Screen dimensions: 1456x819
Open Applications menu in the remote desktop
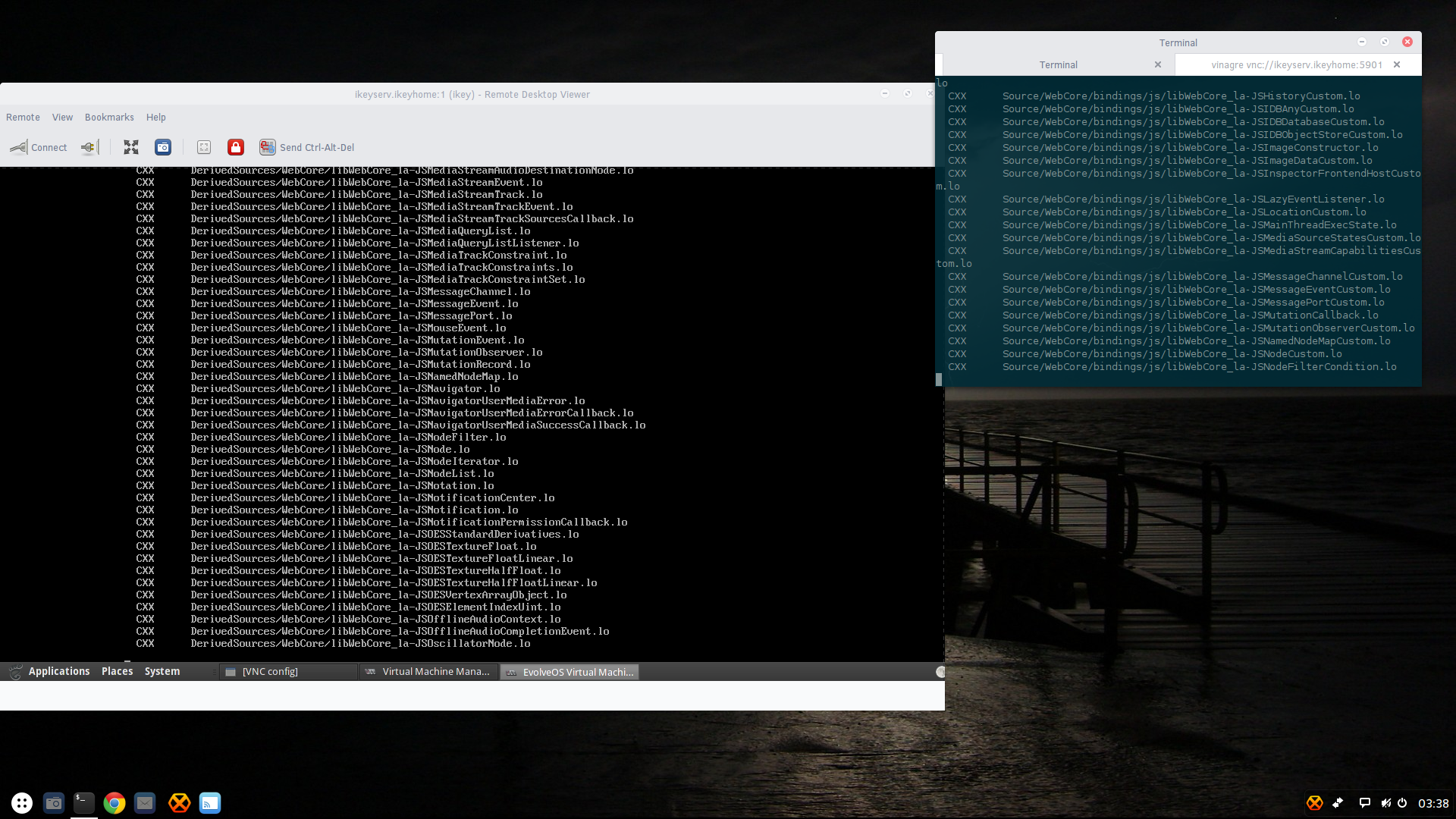[59, 671]
